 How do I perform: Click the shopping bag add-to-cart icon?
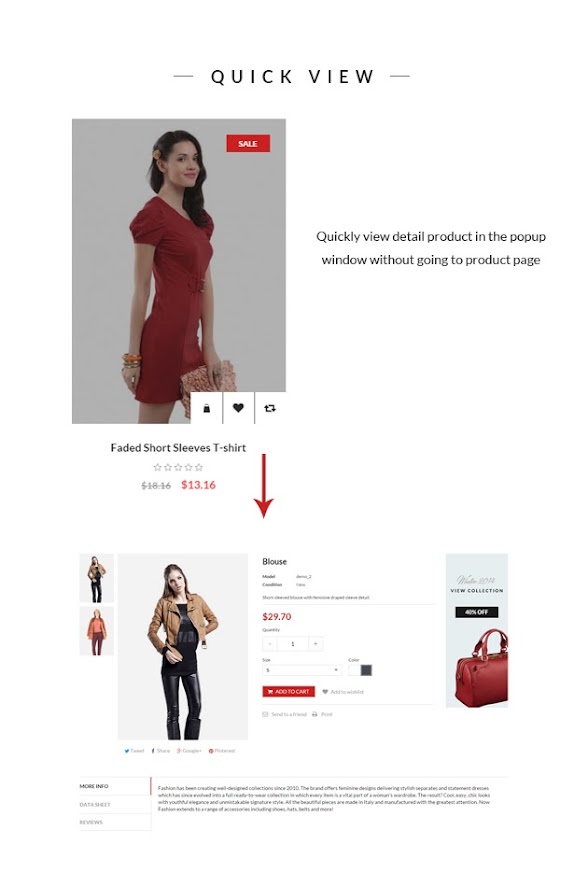coord(207,408)
